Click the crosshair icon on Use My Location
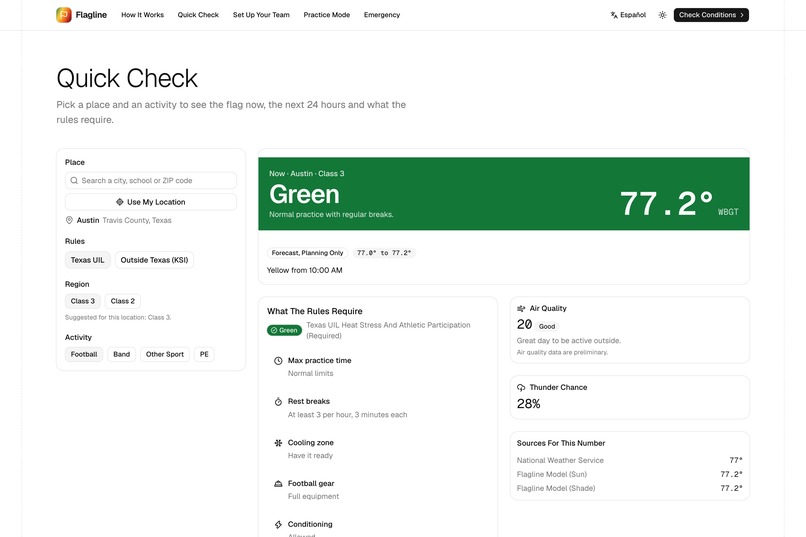The height and width of the screenshot is (537, 806). [x=119, y=202]
